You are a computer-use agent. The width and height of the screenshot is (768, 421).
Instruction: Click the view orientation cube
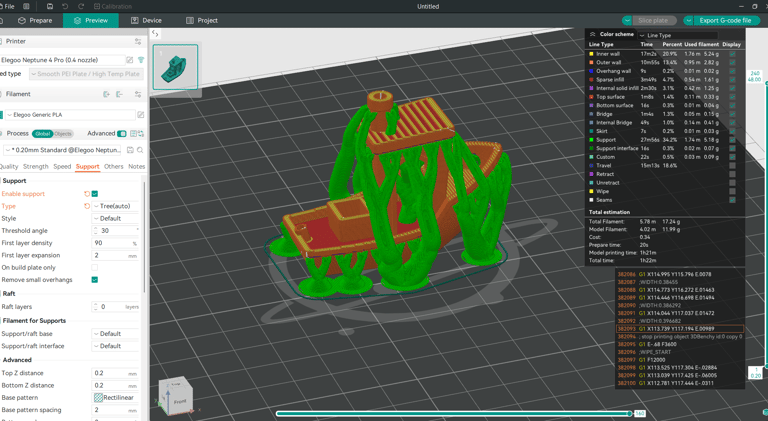(175, 396)
